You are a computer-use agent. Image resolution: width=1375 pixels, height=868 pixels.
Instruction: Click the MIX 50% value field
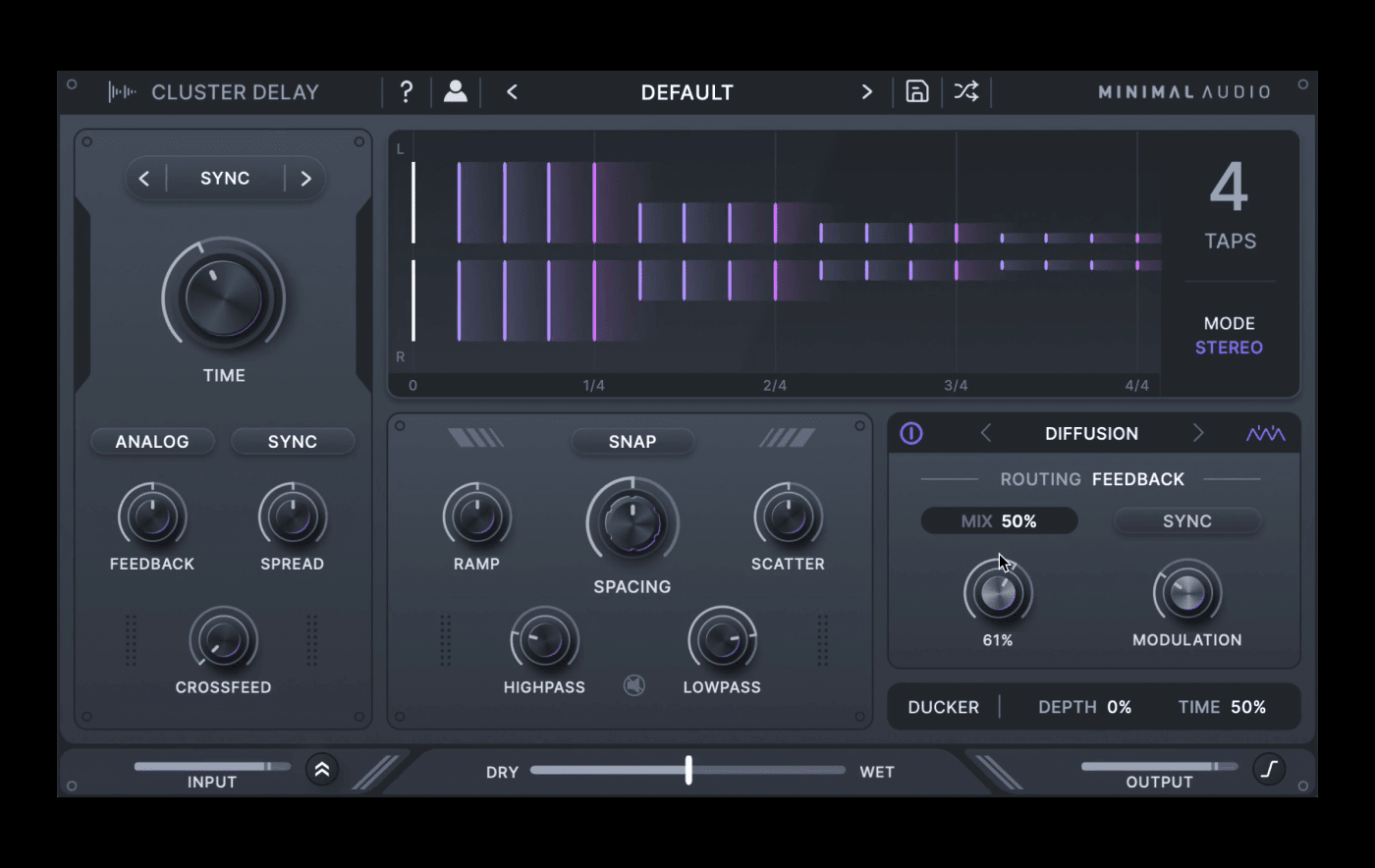coord(999,521)
